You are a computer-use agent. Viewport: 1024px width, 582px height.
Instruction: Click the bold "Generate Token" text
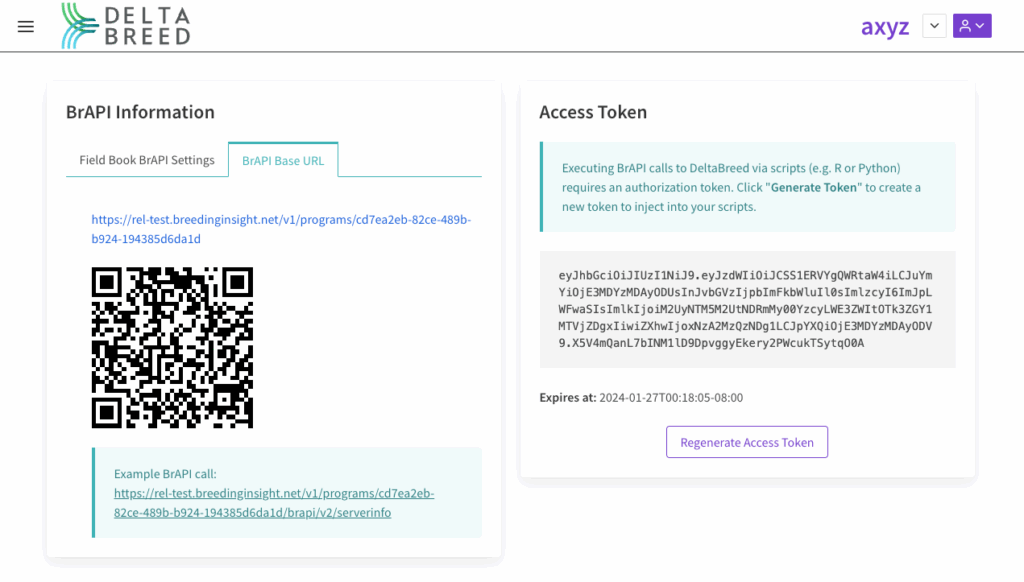(x=814, y=187)
